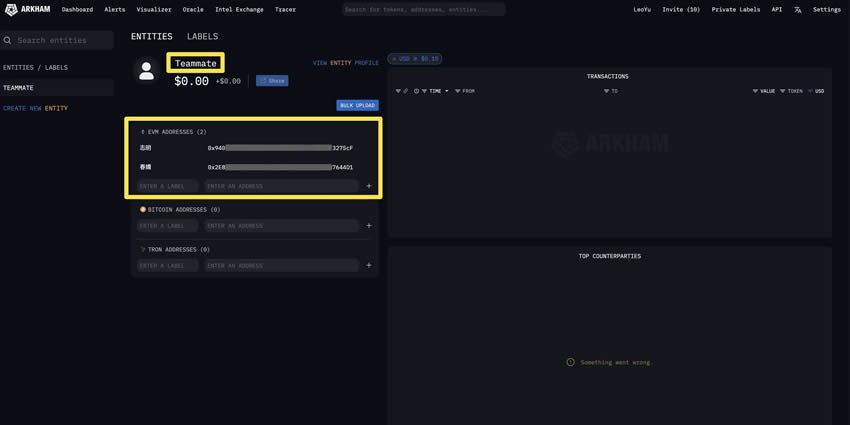Image resolution: width=850 pixels, height=425 pixels.
Task: Click the language translate icon
Action: point(798,10)
